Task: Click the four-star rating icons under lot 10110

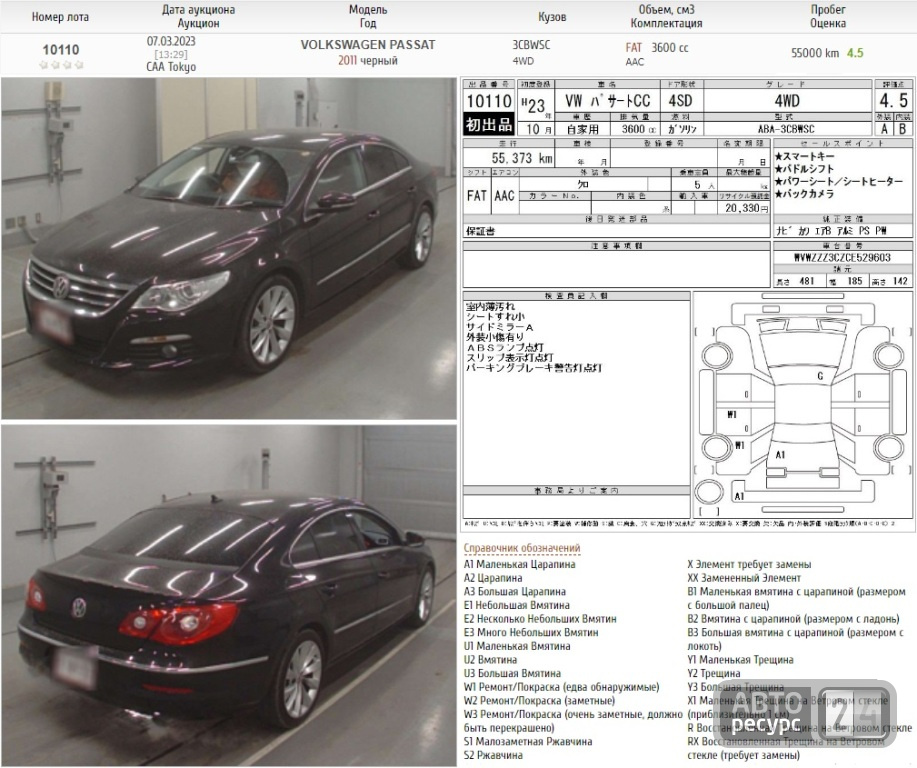Action: (x=61, y=65)
